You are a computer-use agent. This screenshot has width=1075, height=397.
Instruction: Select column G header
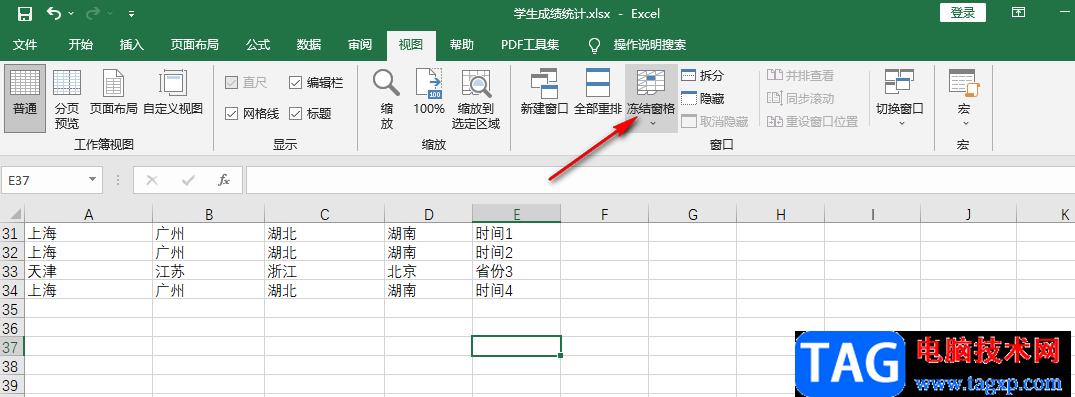coord(692,215)
